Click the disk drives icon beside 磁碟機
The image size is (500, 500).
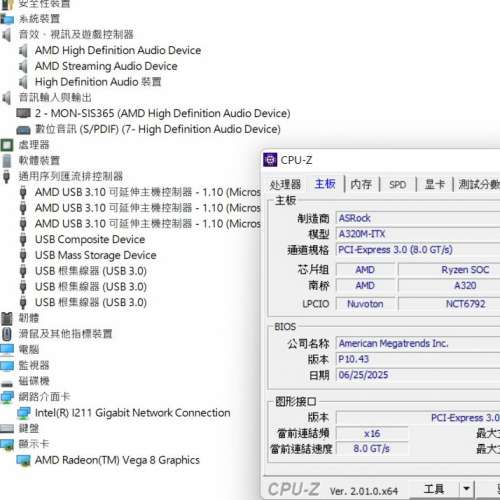[7, 383]
